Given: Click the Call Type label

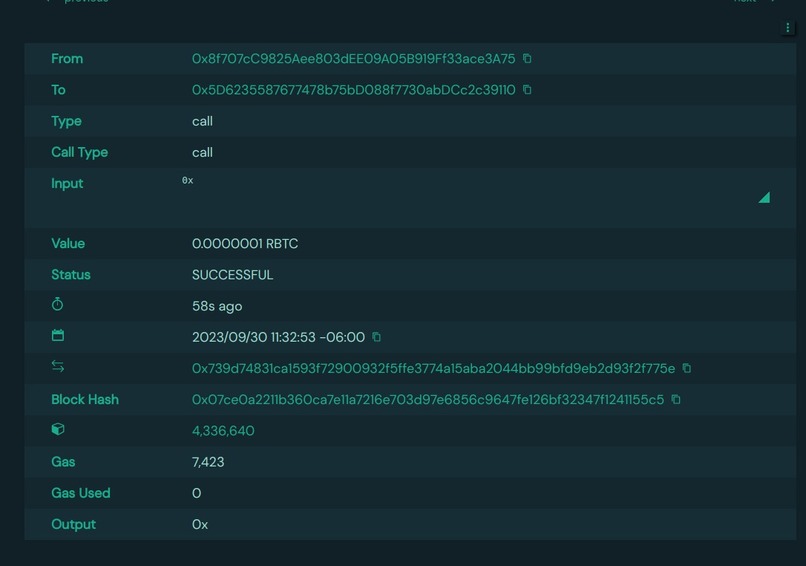Looking at the screenshot, I should point(79,152).
